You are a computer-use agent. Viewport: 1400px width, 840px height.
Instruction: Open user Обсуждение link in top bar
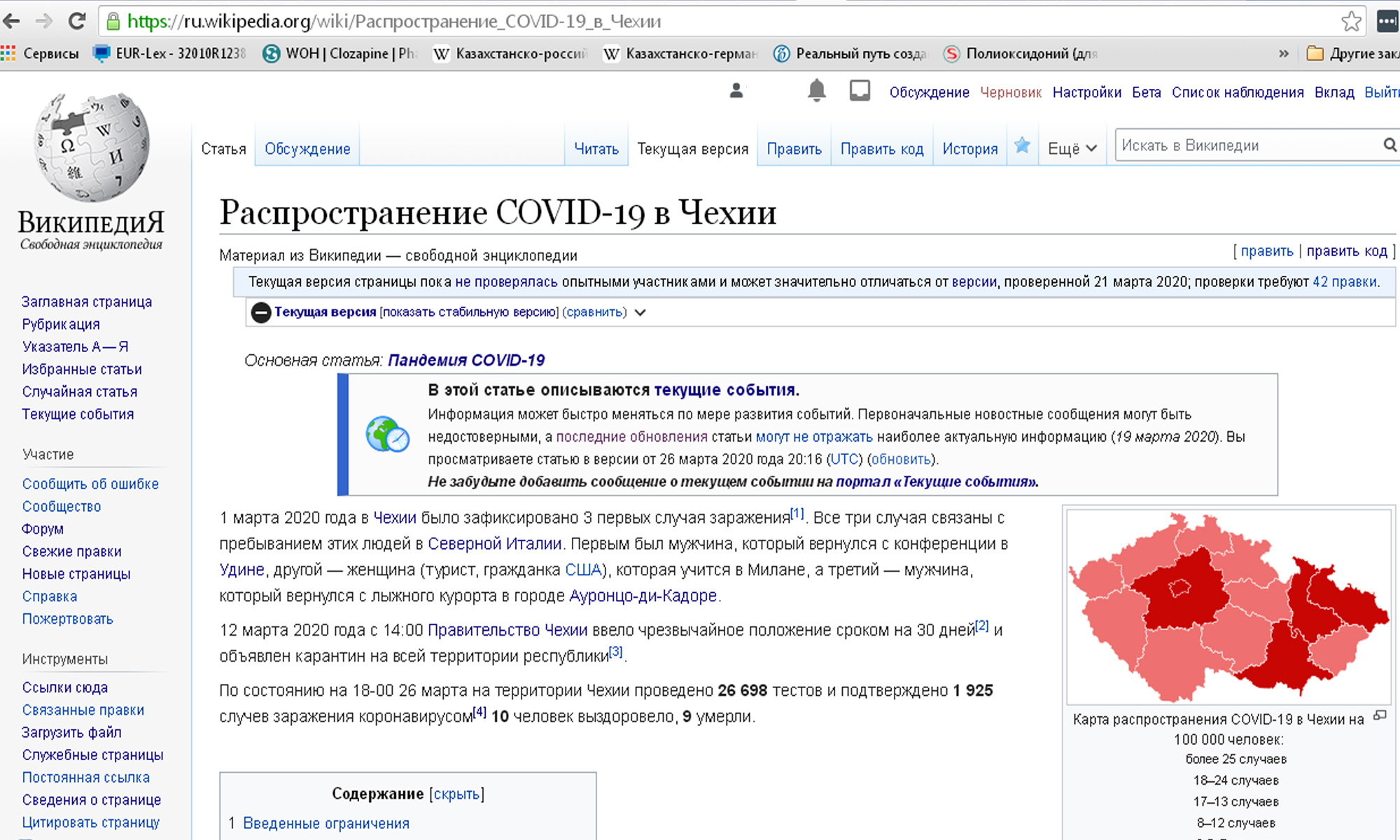coord(929,92)
